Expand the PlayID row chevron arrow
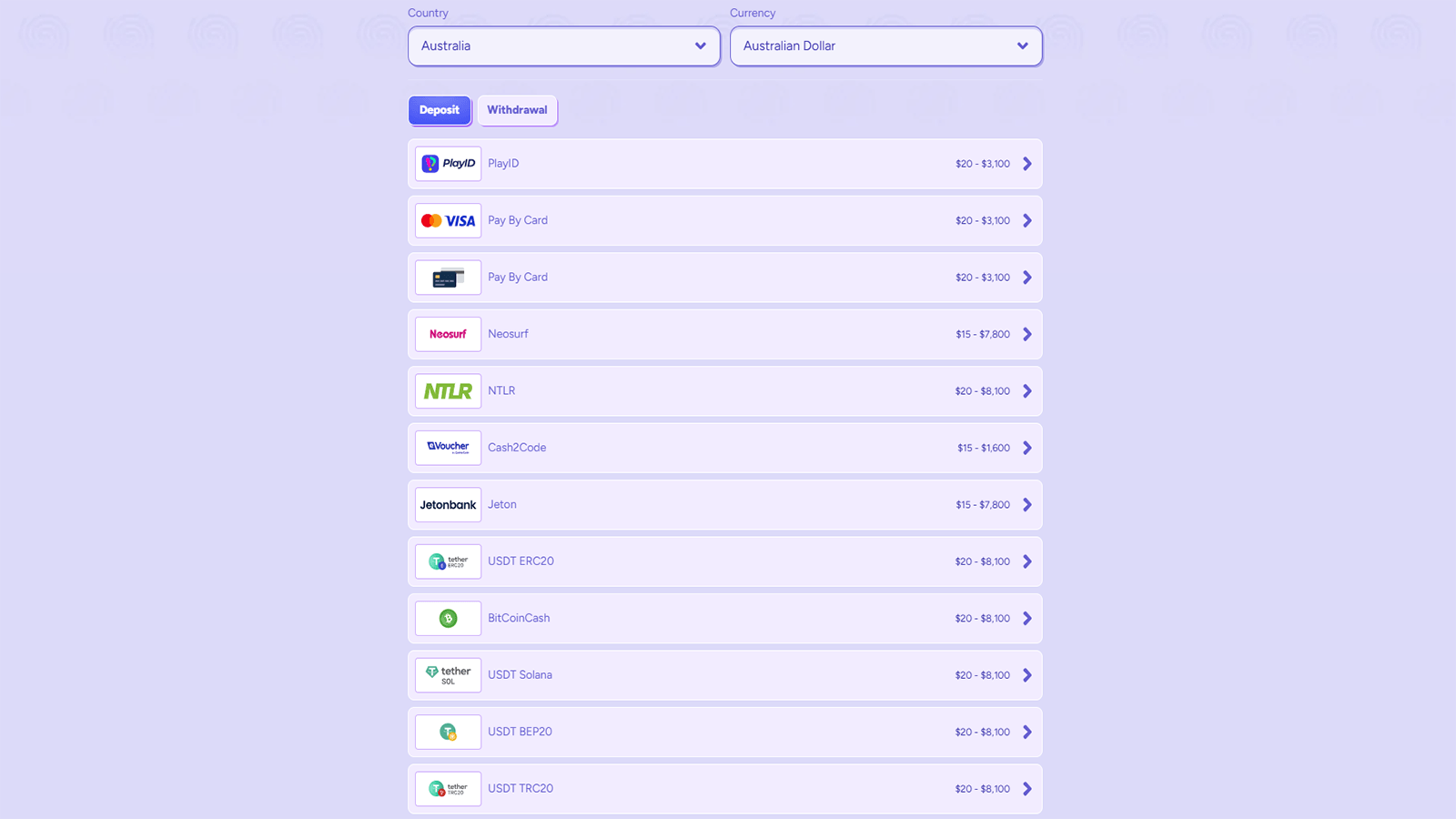Screen dimensions: 1456x819 1026,164
